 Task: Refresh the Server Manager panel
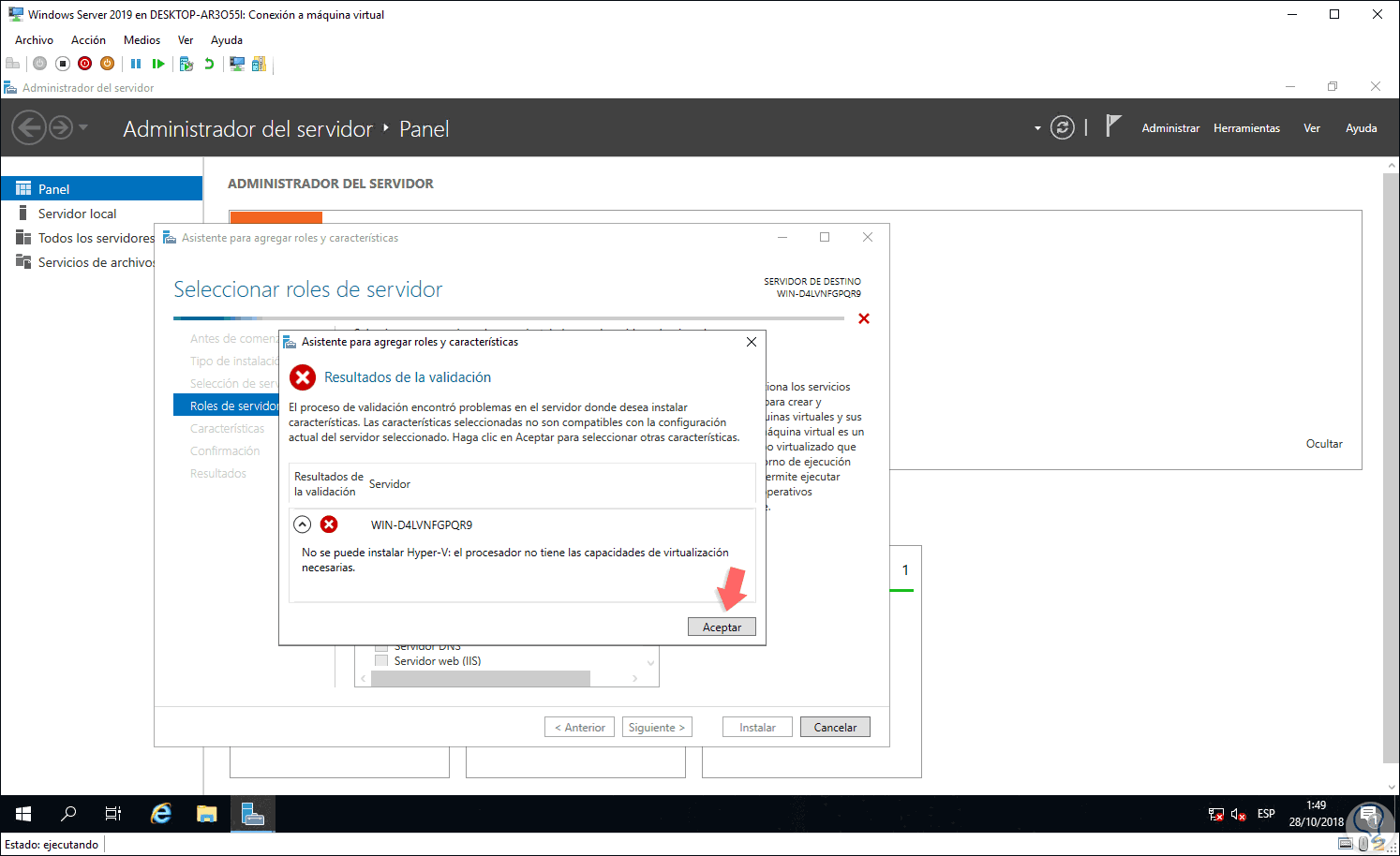coord(1062,127)
